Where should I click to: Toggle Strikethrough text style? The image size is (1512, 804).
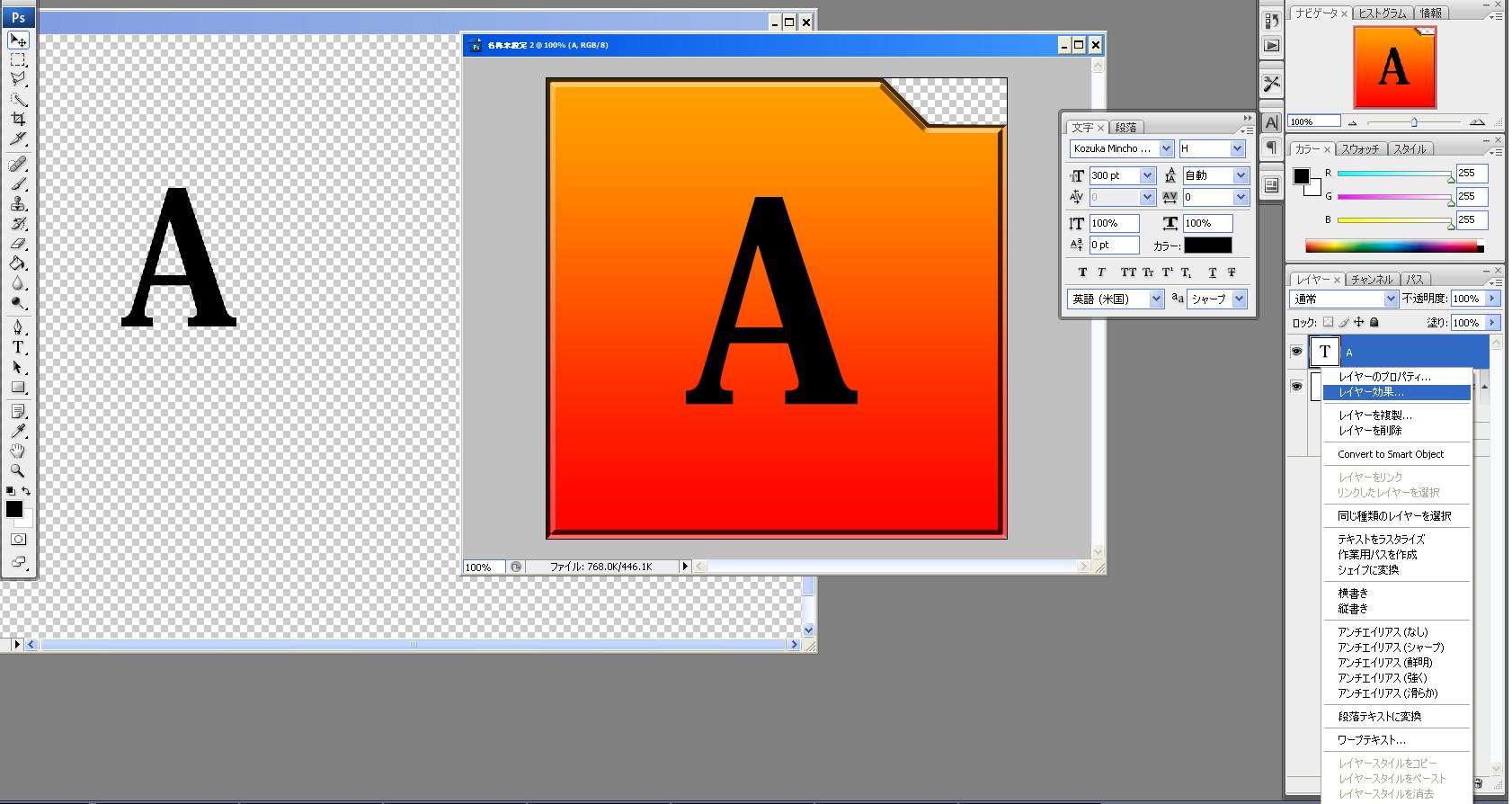(x=1232, y=272)
